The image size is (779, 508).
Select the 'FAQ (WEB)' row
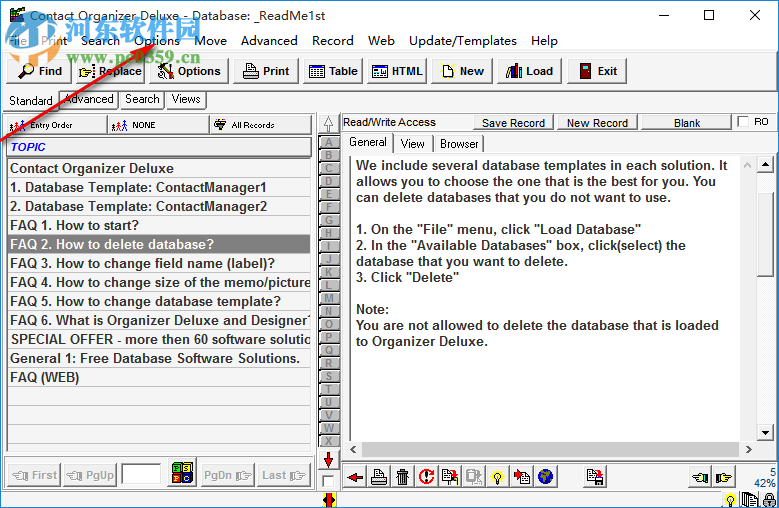[159, 377]
